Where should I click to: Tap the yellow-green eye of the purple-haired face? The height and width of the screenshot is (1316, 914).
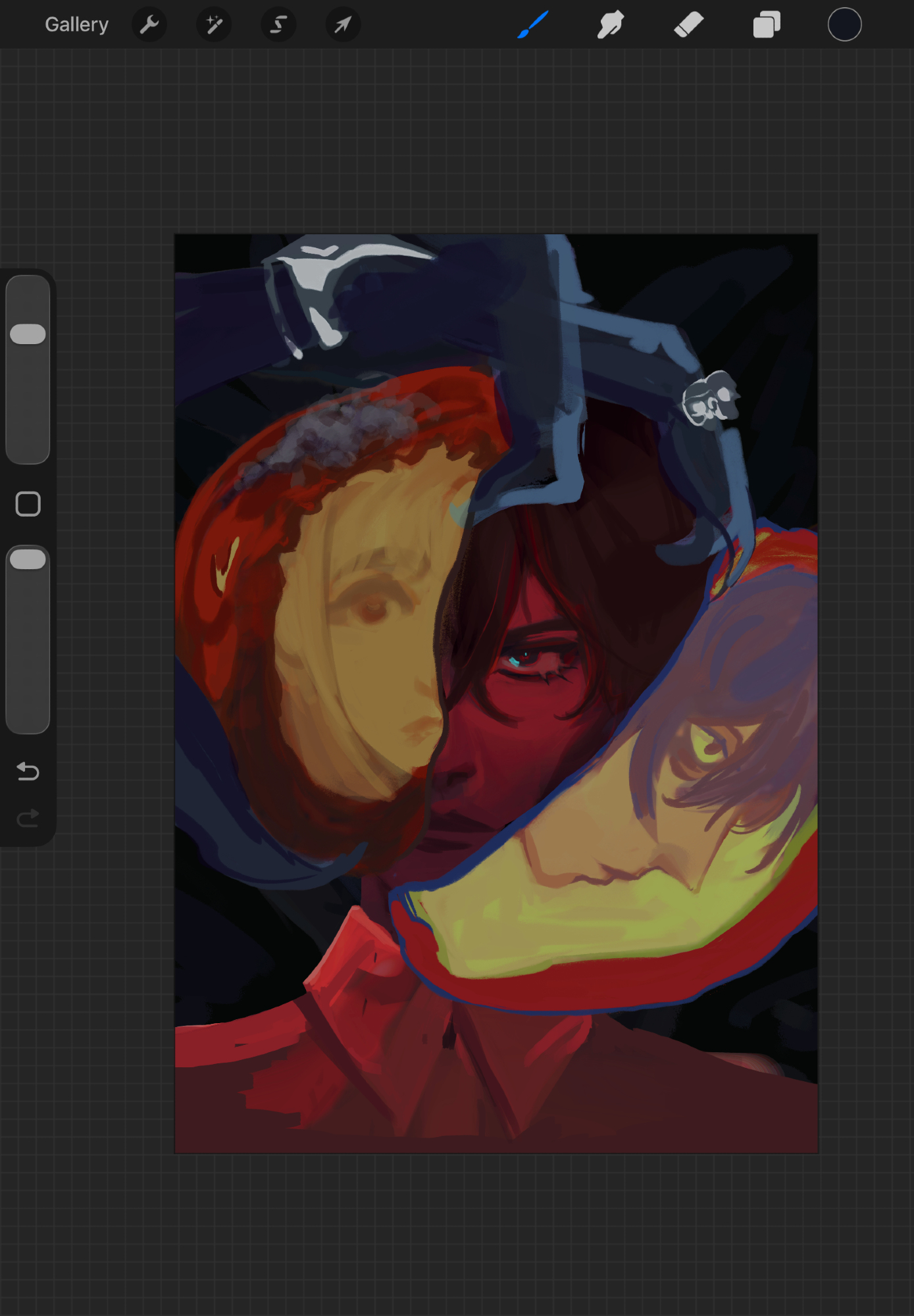[x=707, y=747]
